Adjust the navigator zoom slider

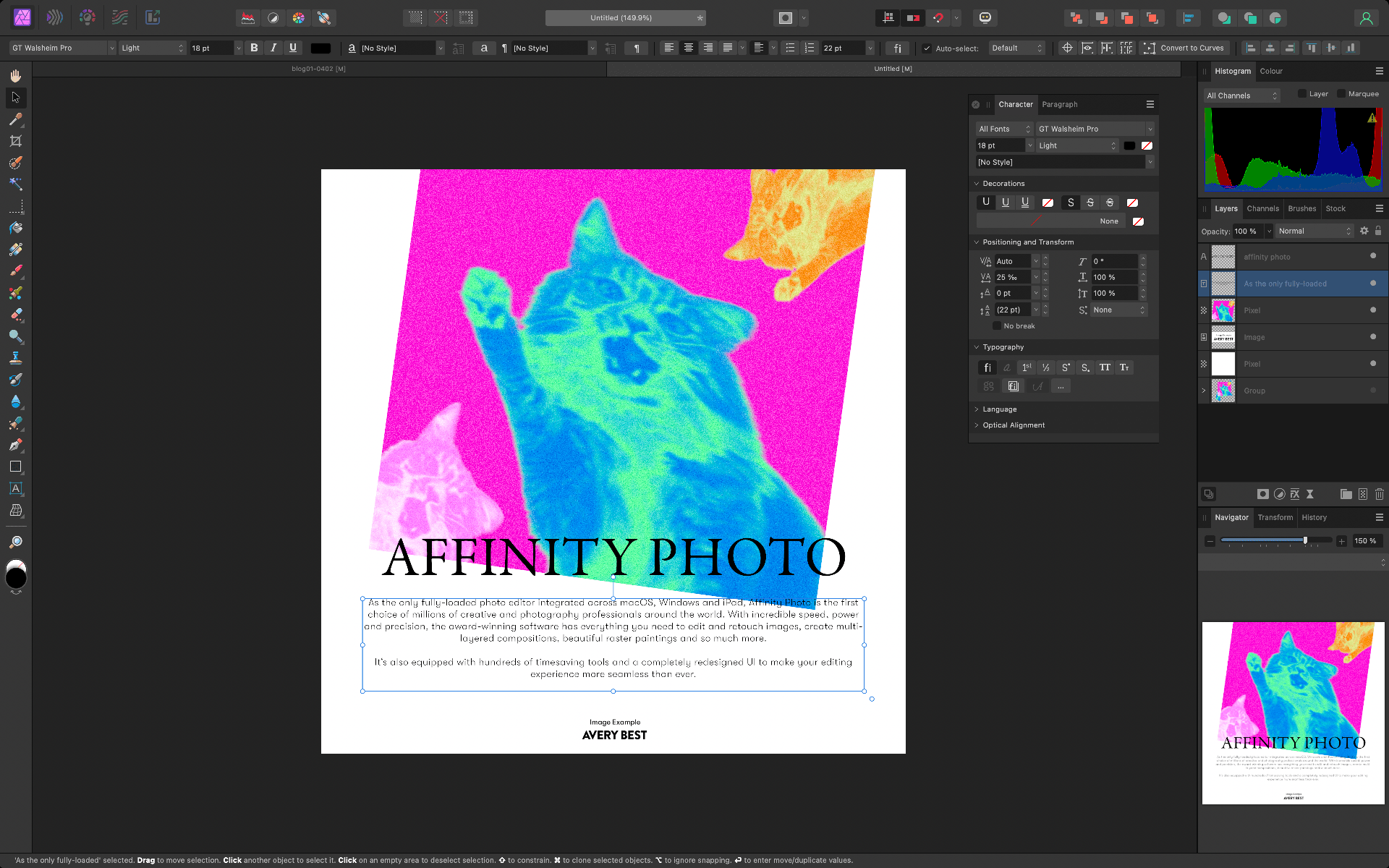coord(1305,540)
